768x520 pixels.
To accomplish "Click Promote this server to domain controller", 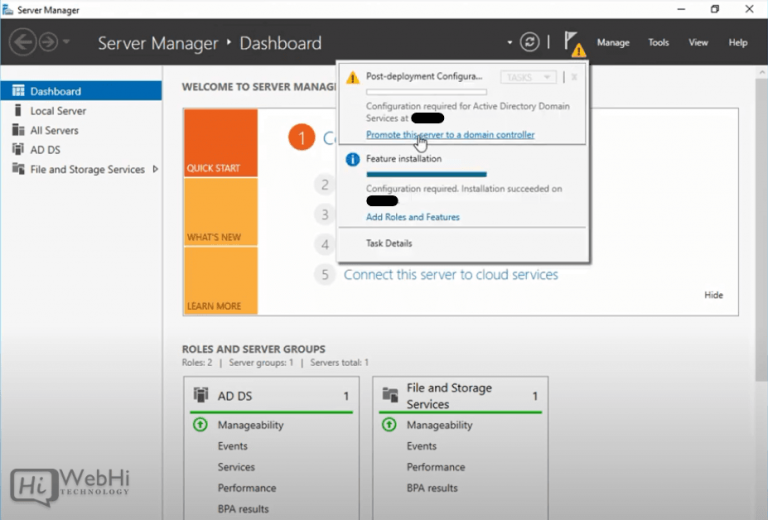I will 450,135.
